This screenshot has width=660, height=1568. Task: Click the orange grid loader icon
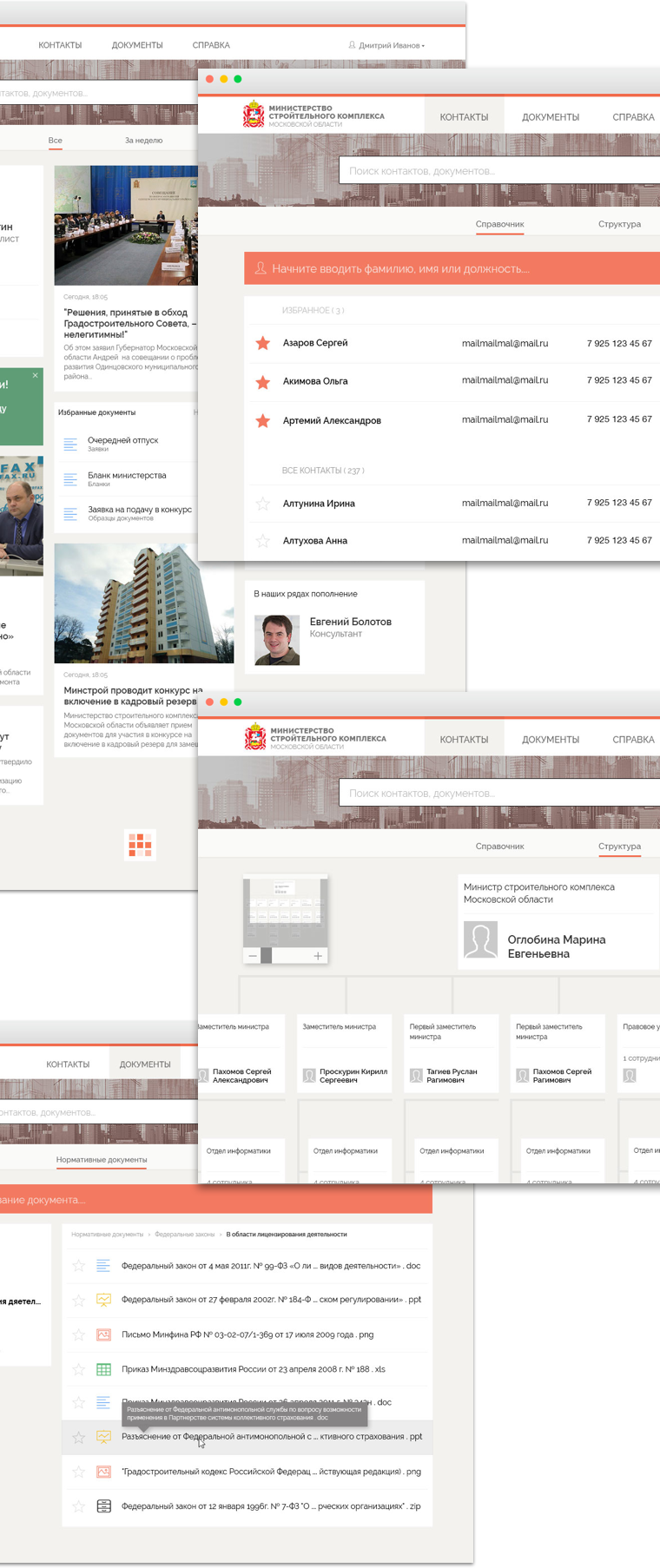pos(140,845)
